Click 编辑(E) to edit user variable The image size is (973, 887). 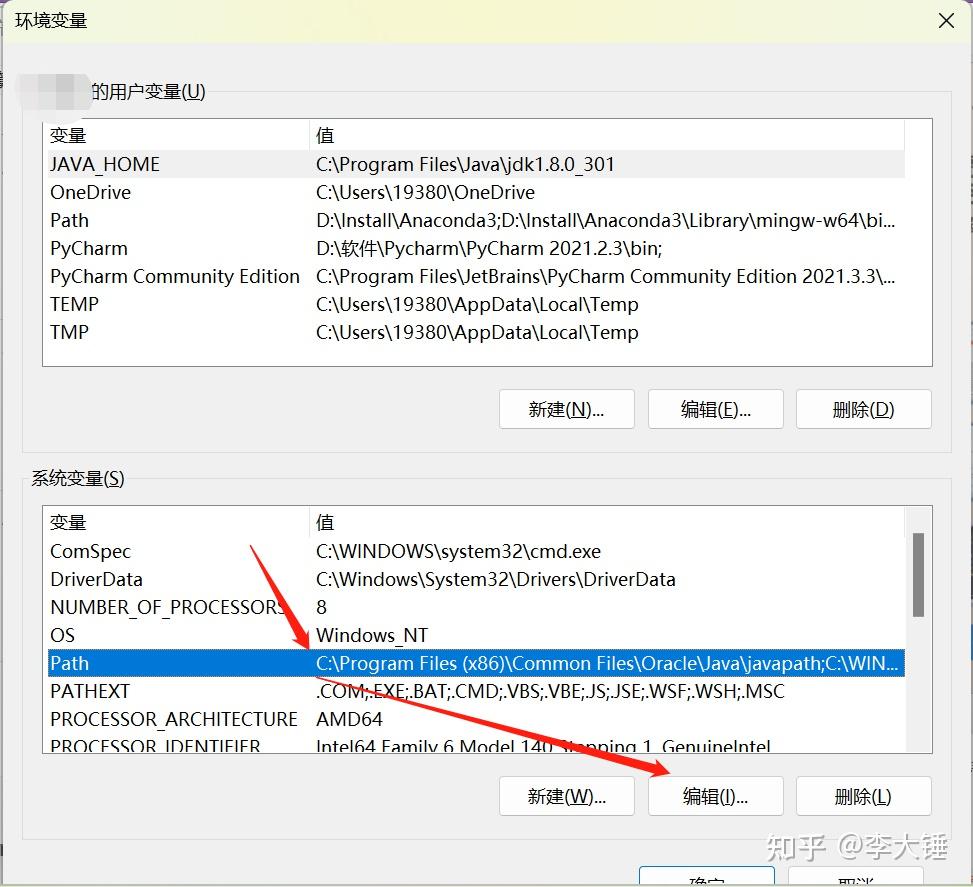(x=715, y=409)
